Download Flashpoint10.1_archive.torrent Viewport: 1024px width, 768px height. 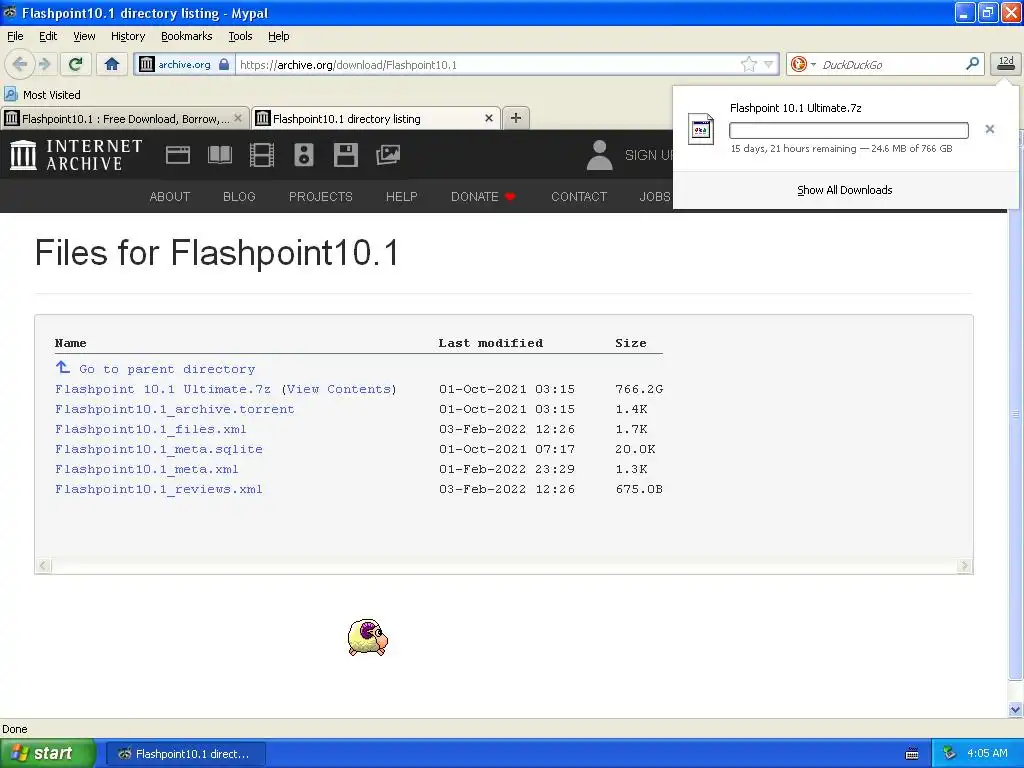pos(174,409)
